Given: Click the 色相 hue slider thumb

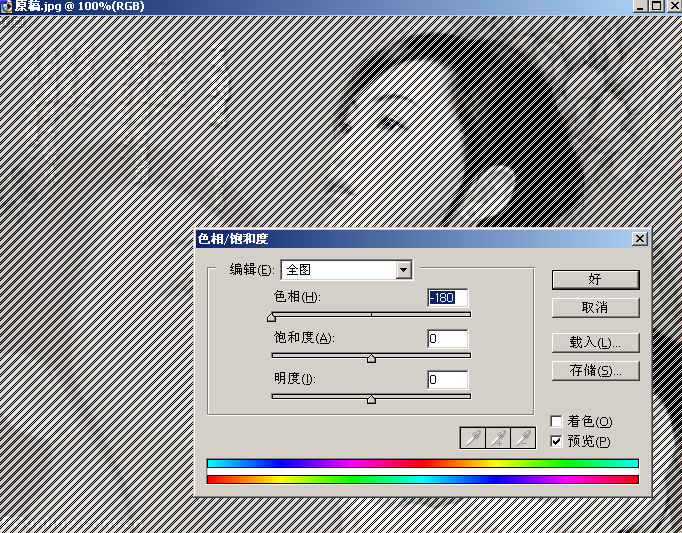Looking at the screenshot, I should [271, 317].
